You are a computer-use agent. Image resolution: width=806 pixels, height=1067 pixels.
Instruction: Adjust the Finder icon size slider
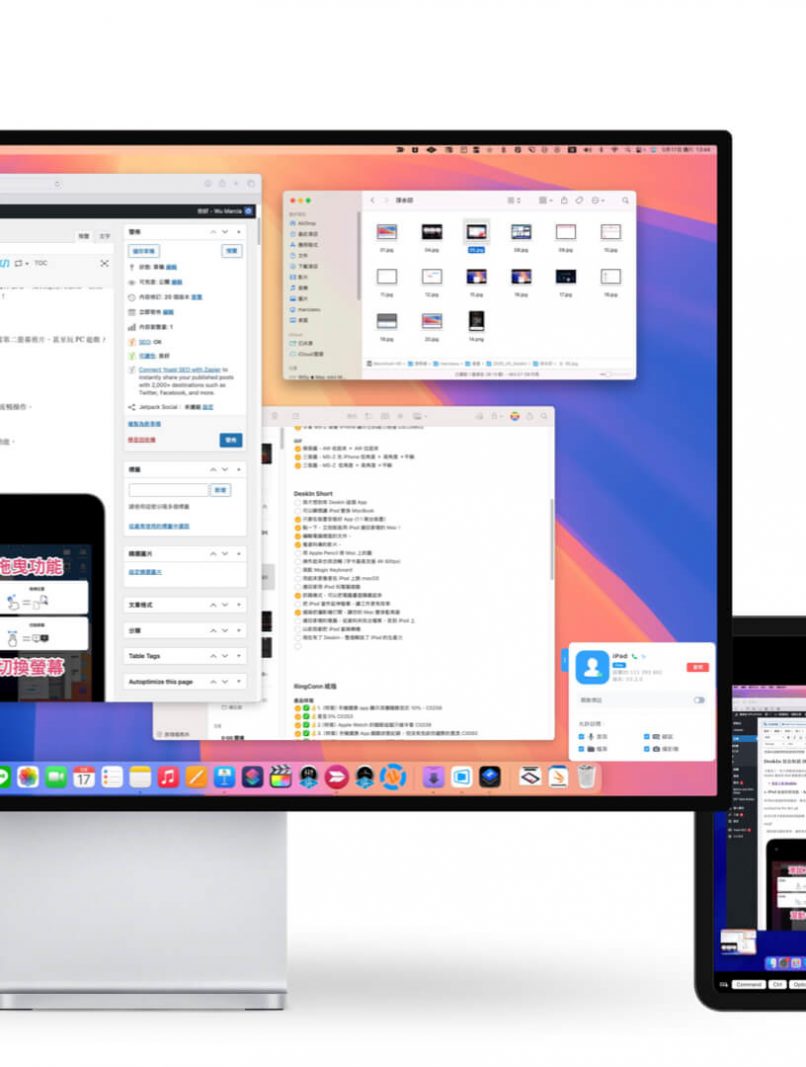[608, 374]
